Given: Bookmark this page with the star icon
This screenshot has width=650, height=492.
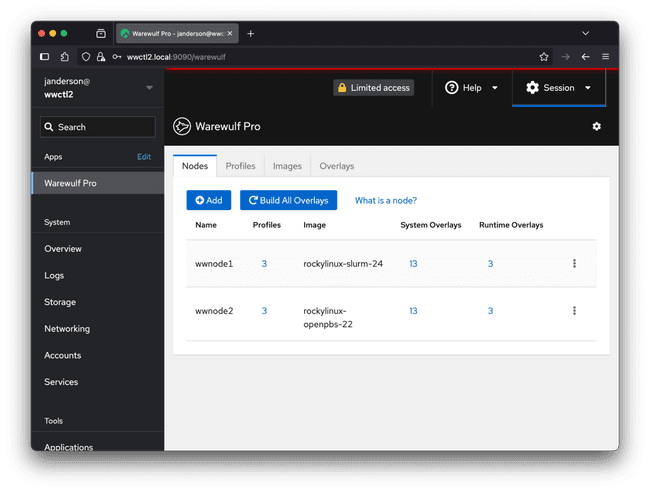Looking at the screenshot, I should (x=544, y=57).
